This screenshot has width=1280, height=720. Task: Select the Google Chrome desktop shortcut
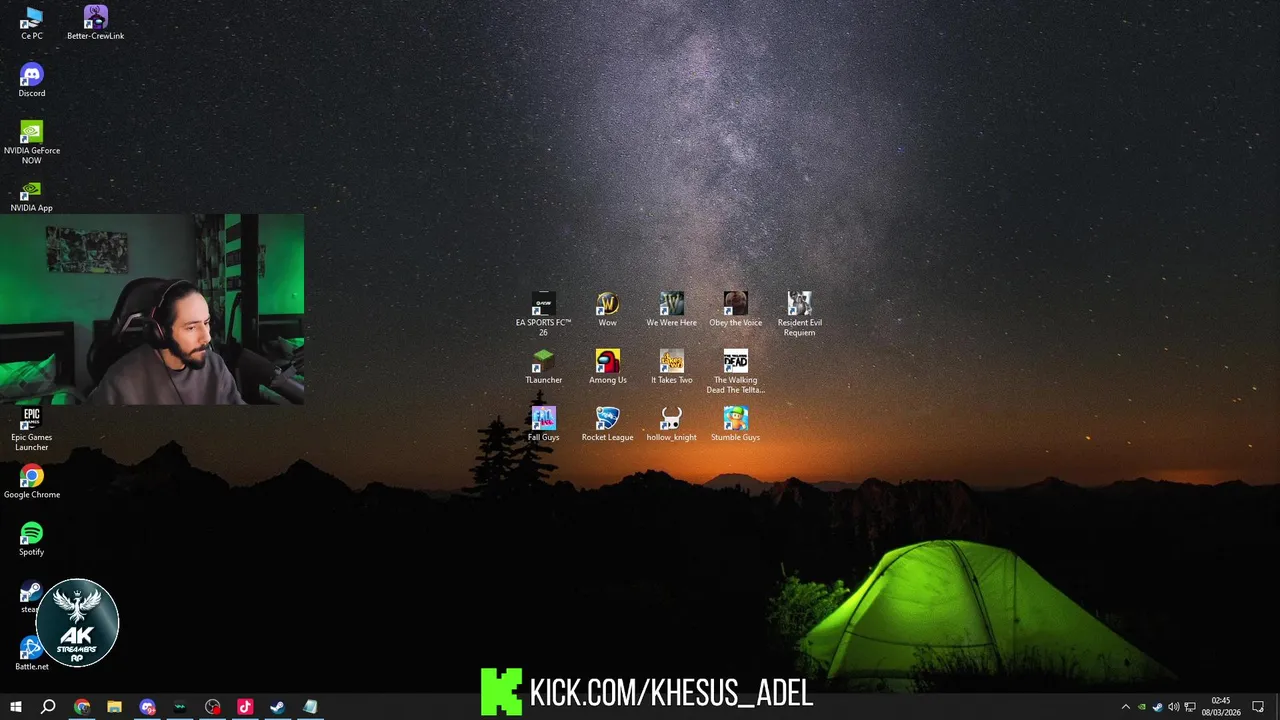pos(31,482)
